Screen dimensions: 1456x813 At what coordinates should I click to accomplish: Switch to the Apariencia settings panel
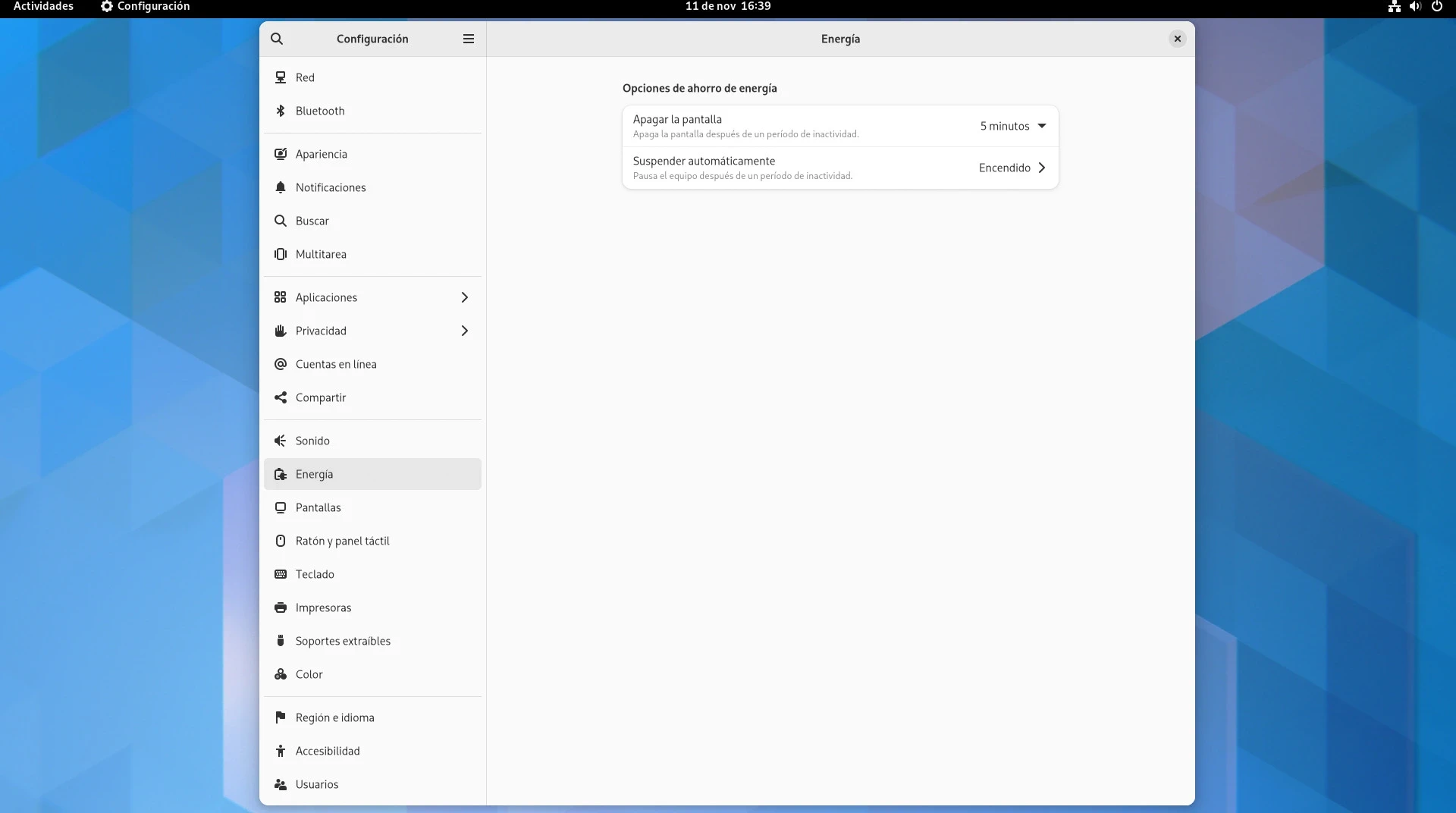(x=322, y=154)
